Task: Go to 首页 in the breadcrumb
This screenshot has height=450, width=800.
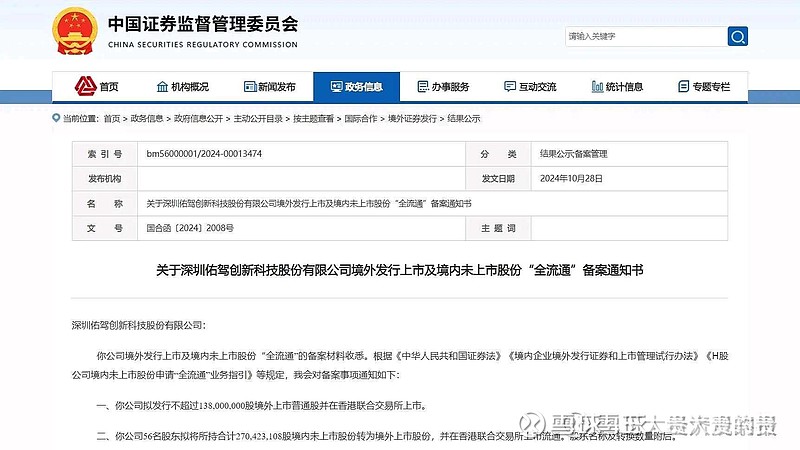Action: (112, 118)
